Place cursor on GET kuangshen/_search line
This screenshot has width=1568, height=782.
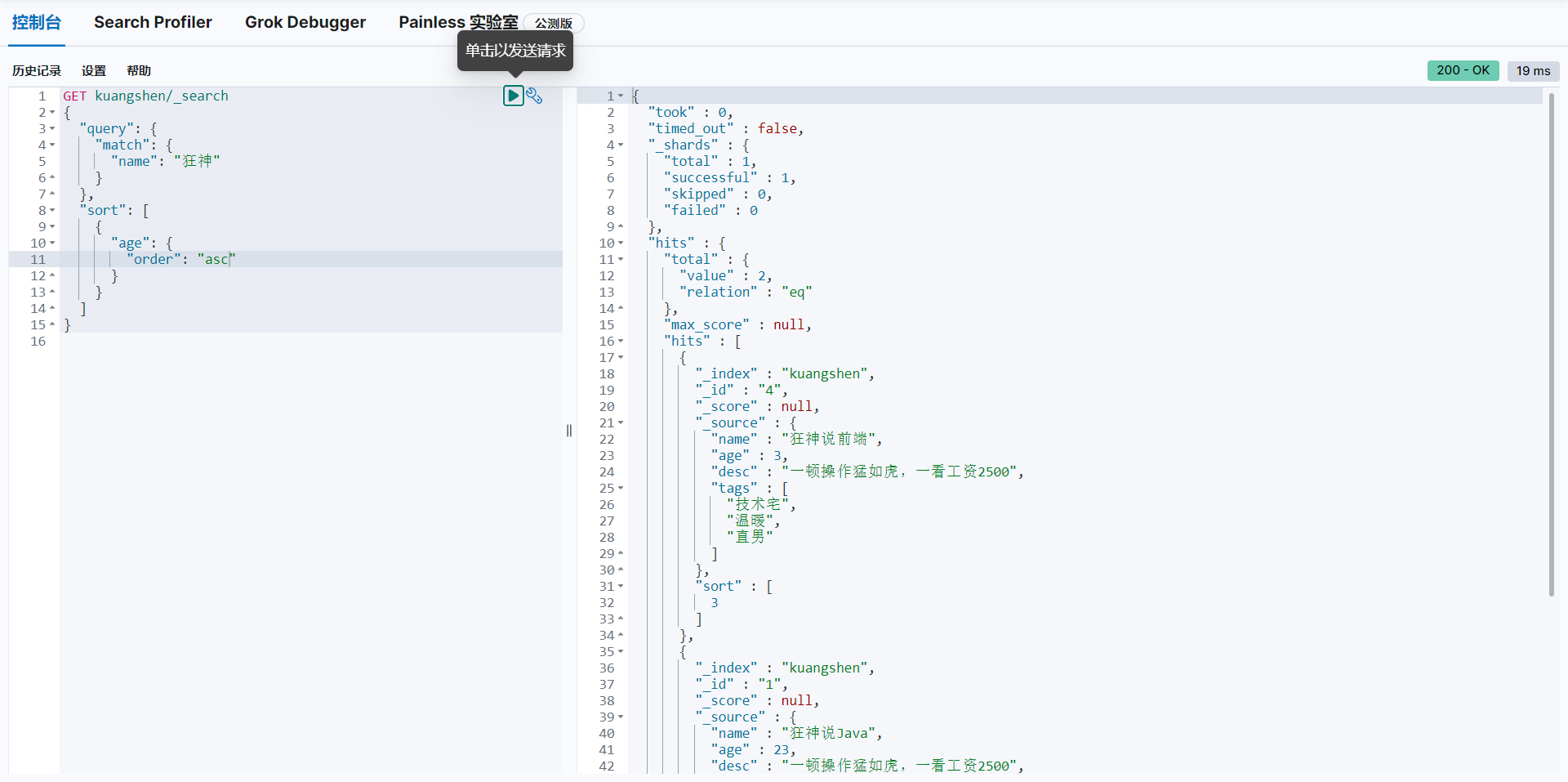[146, 96]
